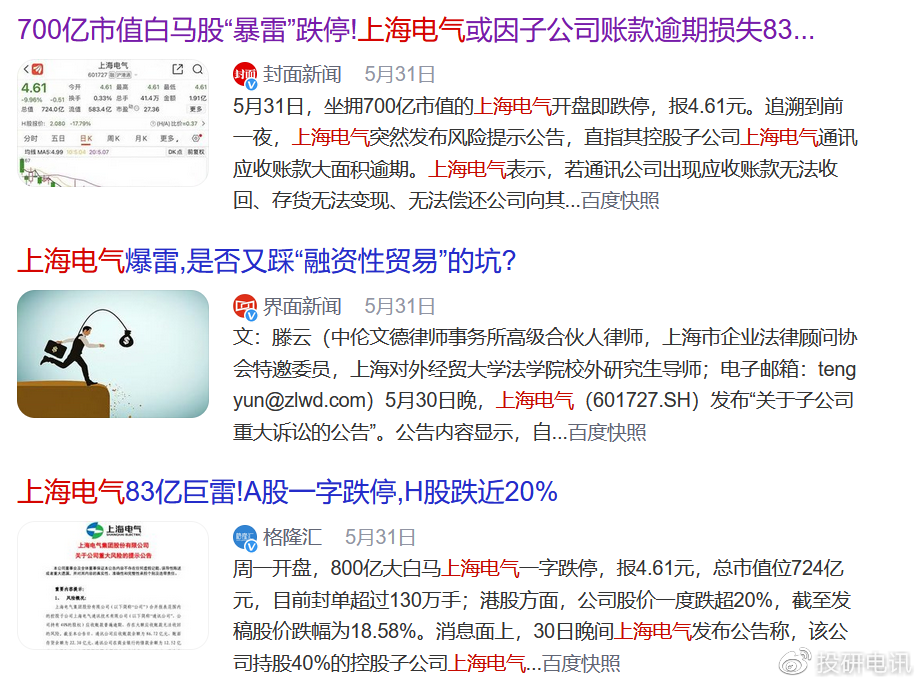The width and height of the screenshot is (921, 685).
Task: Click the snippet text beginning 5月31日,坐拥700亿市值
Action: click(545, 153)
